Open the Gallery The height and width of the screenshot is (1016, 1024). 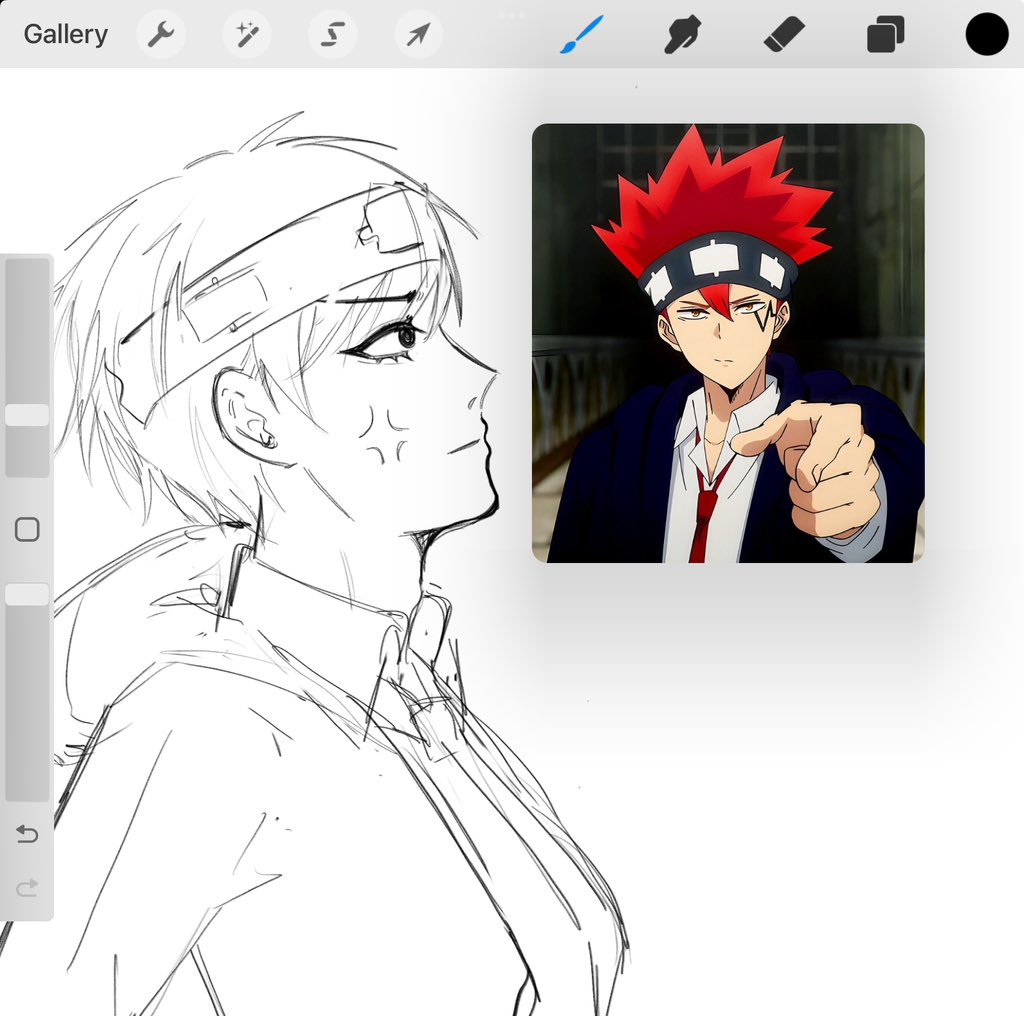65,34
